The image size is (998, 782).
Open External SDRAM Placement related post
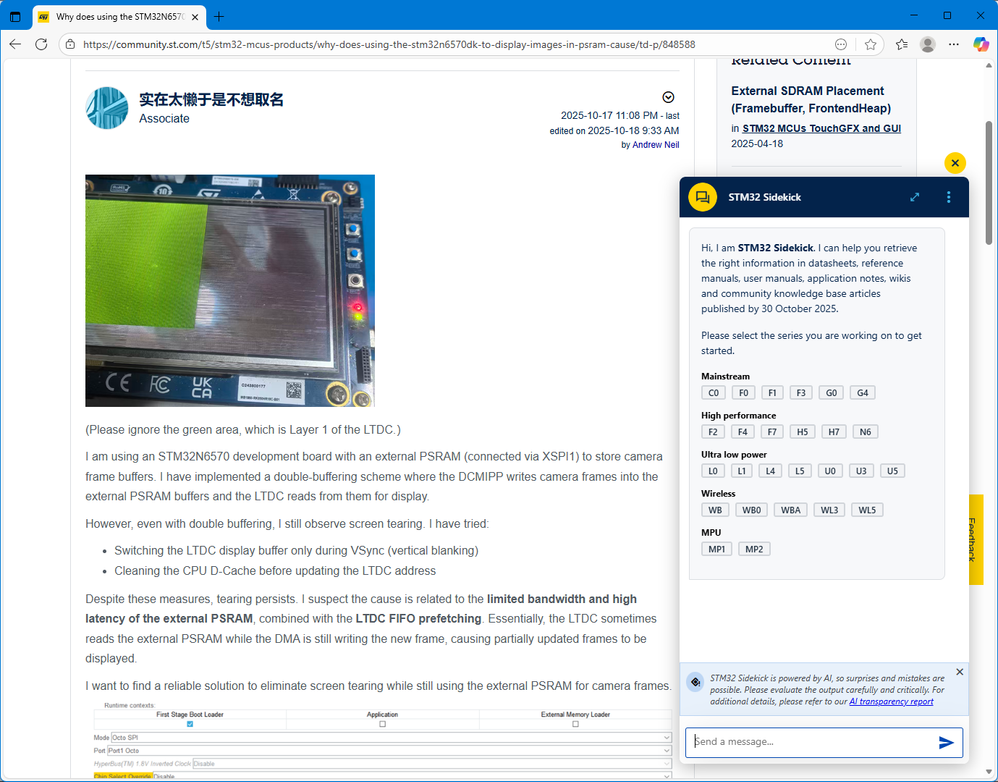point(811,99)
